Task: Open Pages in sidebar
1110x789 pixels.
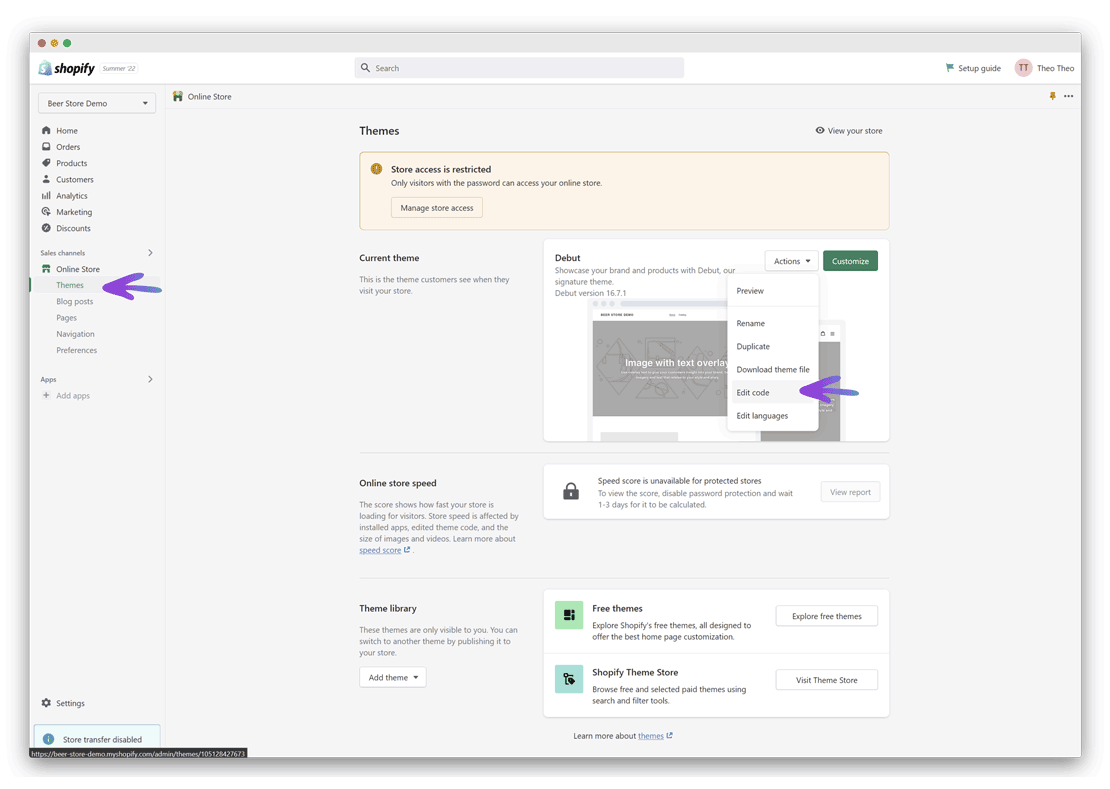Action: (x=67, y=318)
